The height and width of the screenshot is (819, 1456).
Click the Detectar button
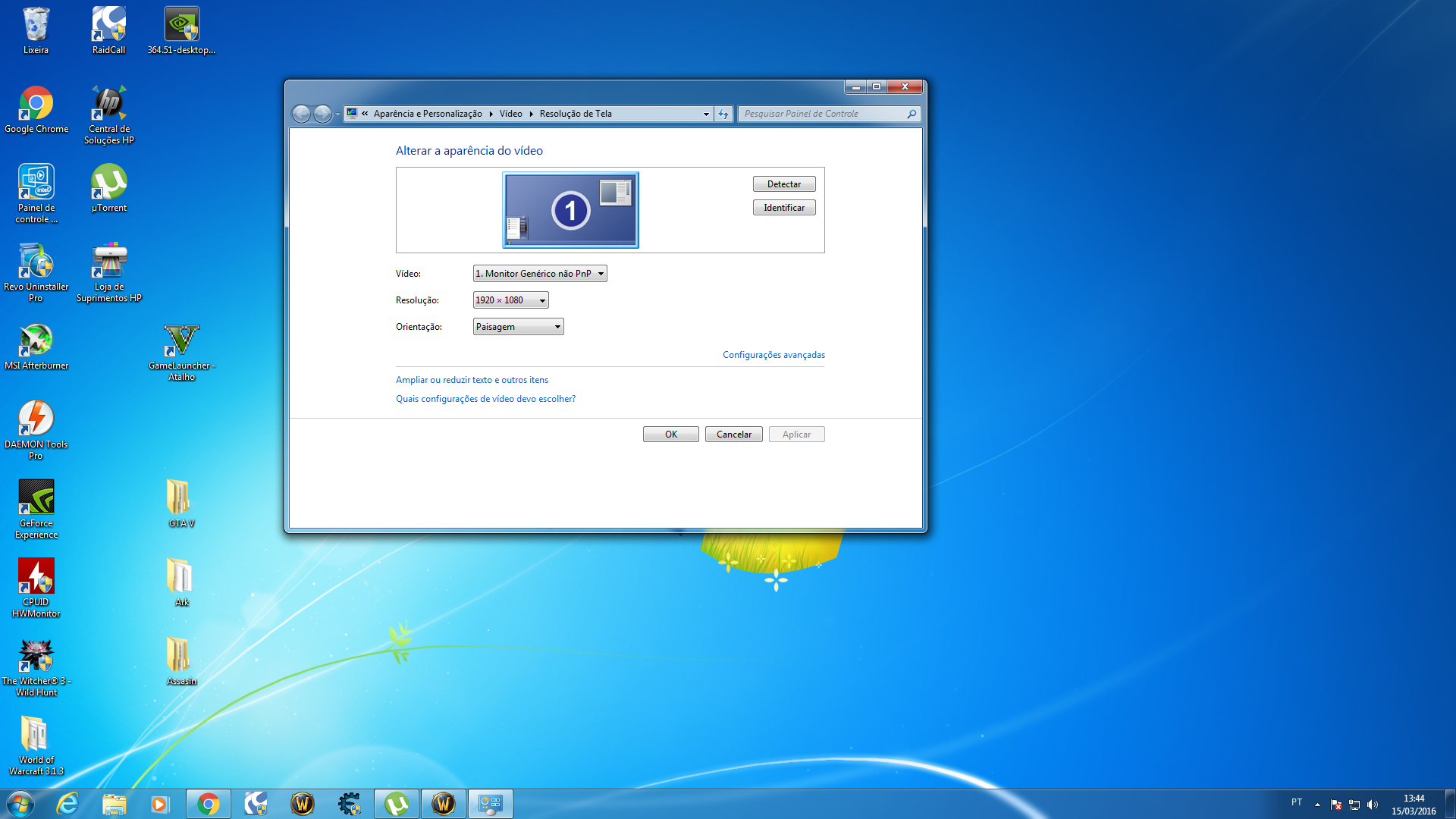tap(784, 184)
